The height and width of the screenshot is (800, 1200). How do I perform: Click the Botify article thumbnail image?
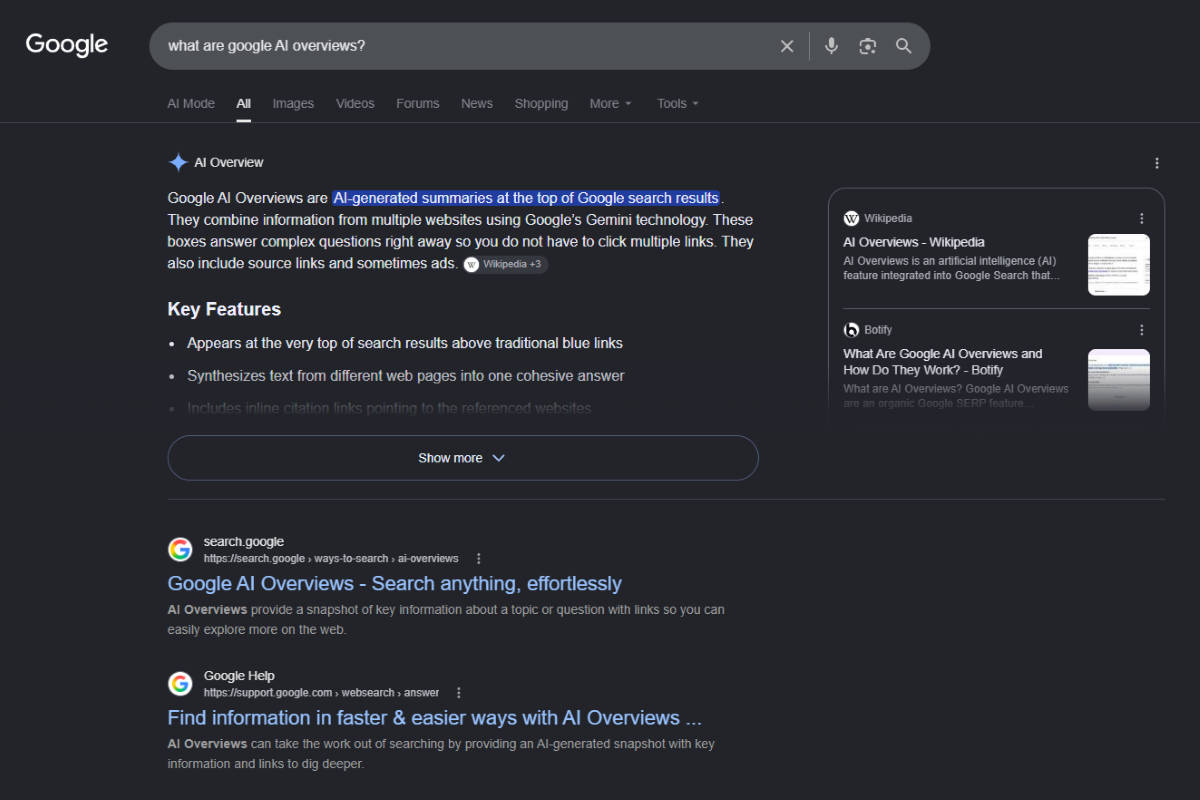click(1119, 380)
